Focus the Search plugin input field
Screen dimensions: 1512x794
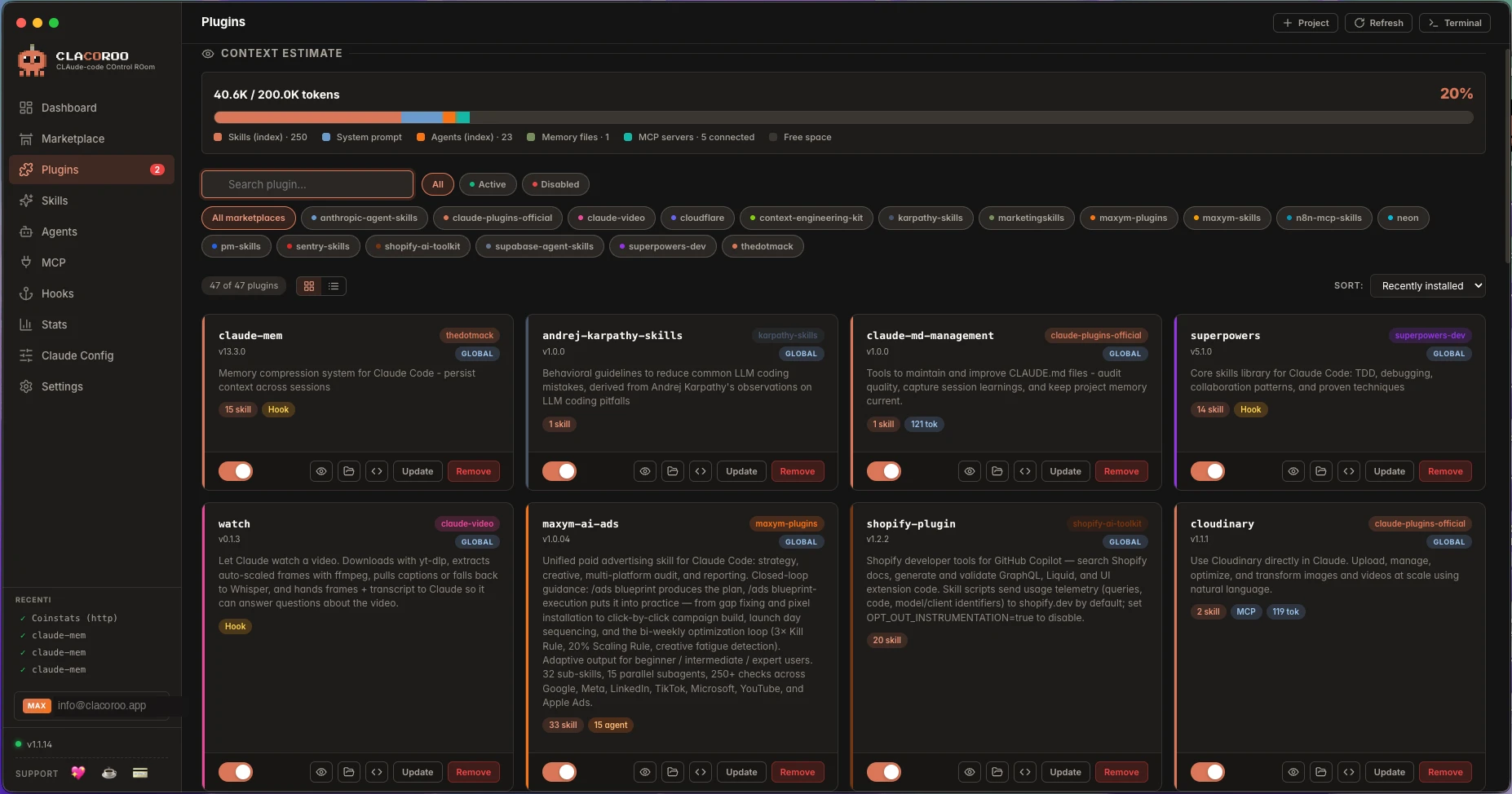click(x=307, y=184)
